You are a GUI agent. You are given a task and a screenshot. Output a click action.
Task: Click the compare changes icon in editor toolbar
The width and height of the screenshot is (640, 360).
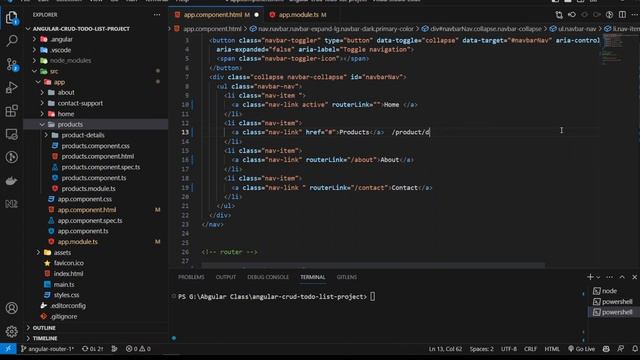[559, 15]
